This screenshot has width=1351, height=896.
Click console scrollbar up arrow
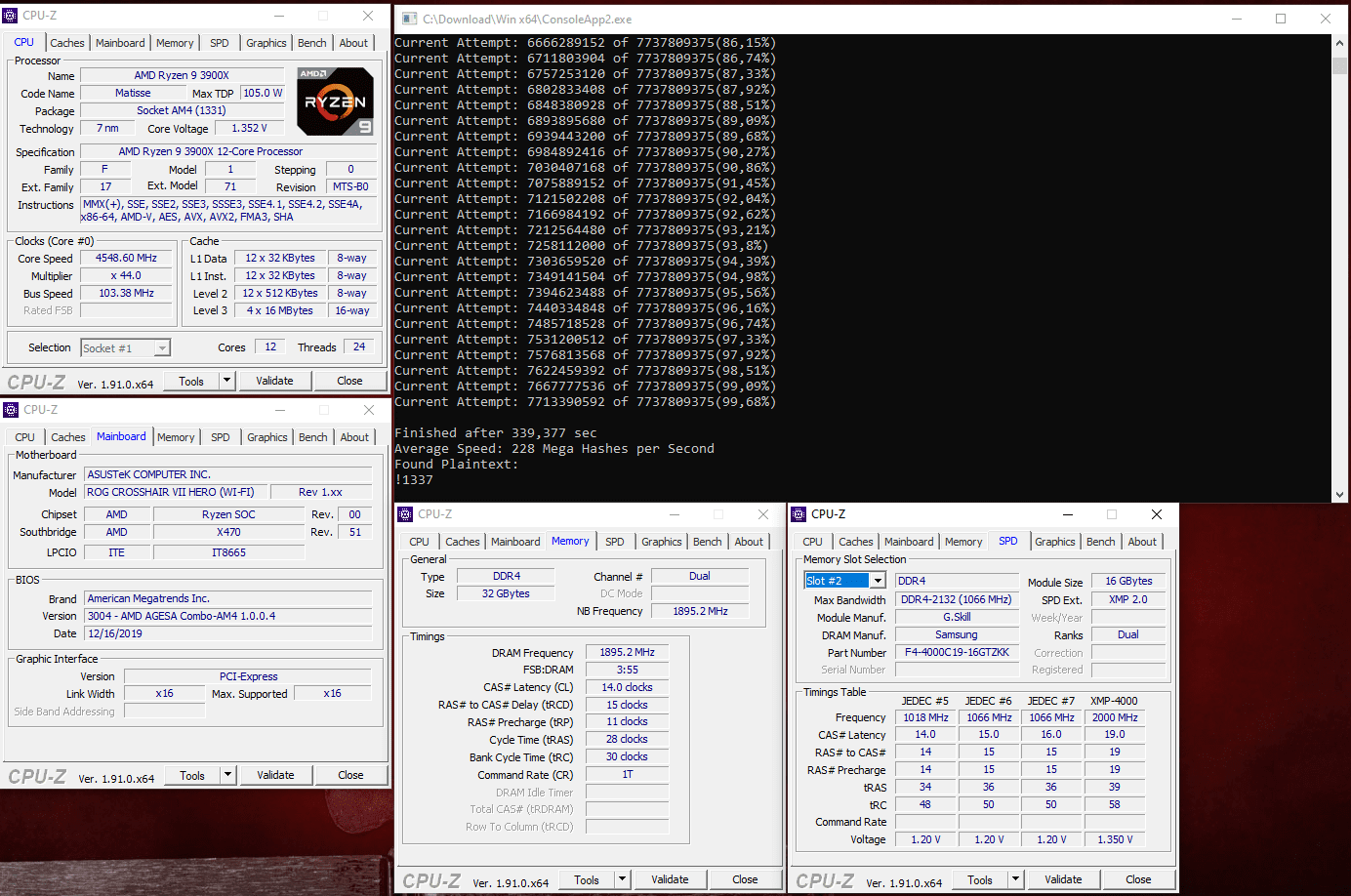(x=1339, y=43)
